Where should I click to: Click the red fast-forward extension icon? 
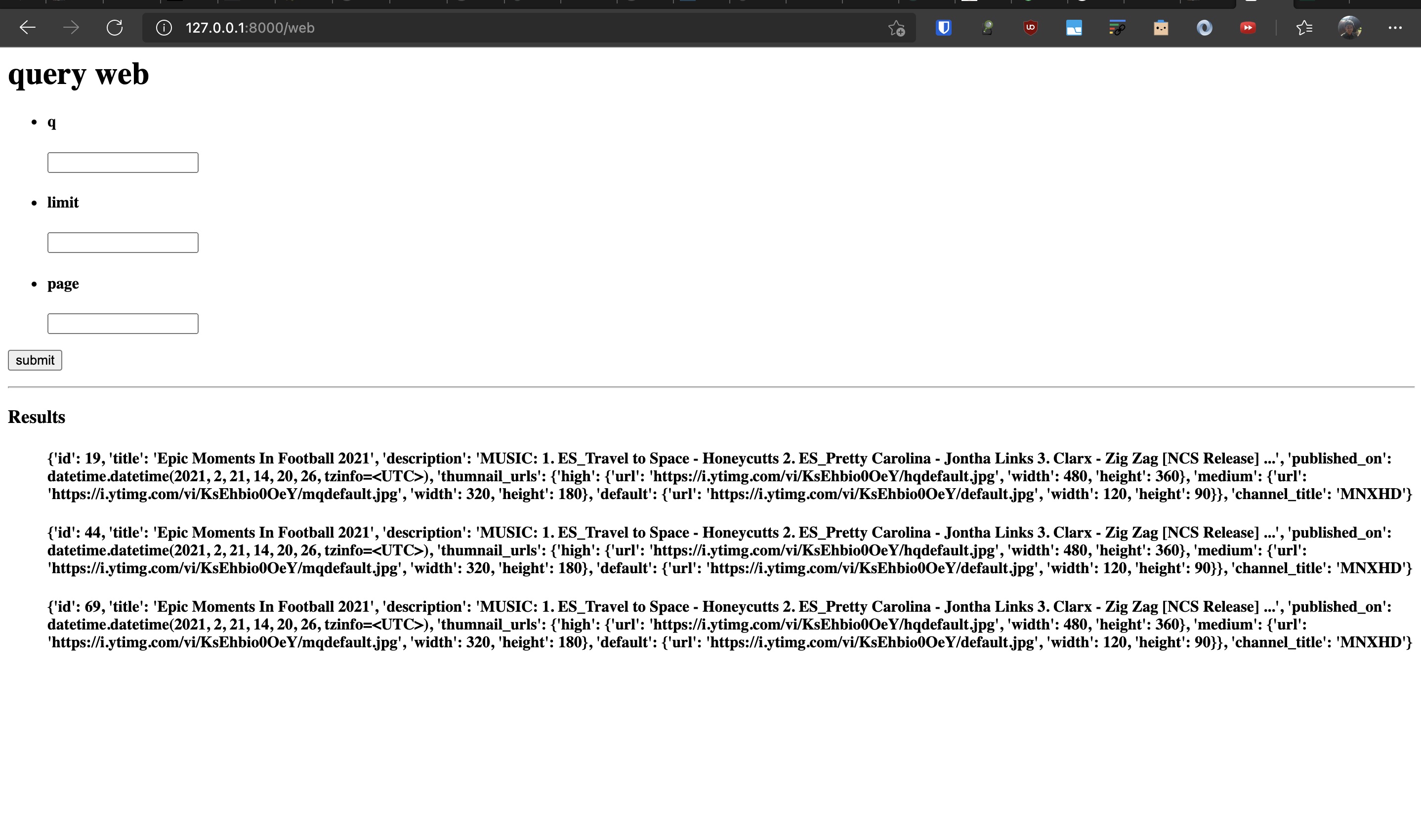click(x=1248, y=28)
